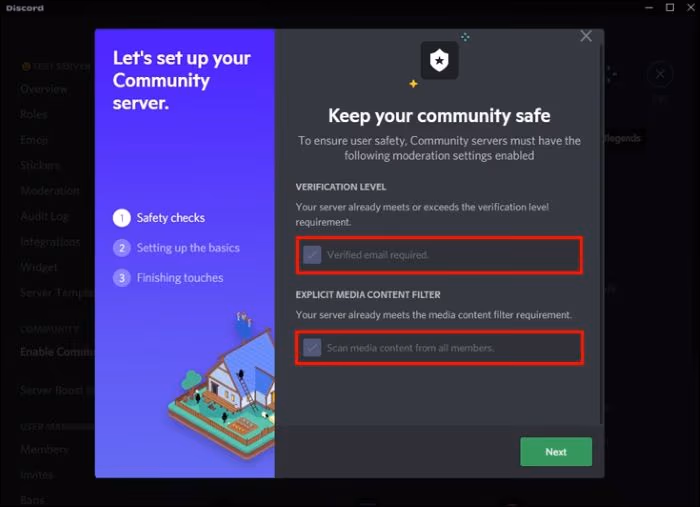Toggle Scan media content from all members checkbox

pyautogui.click(x=312, y=348)
